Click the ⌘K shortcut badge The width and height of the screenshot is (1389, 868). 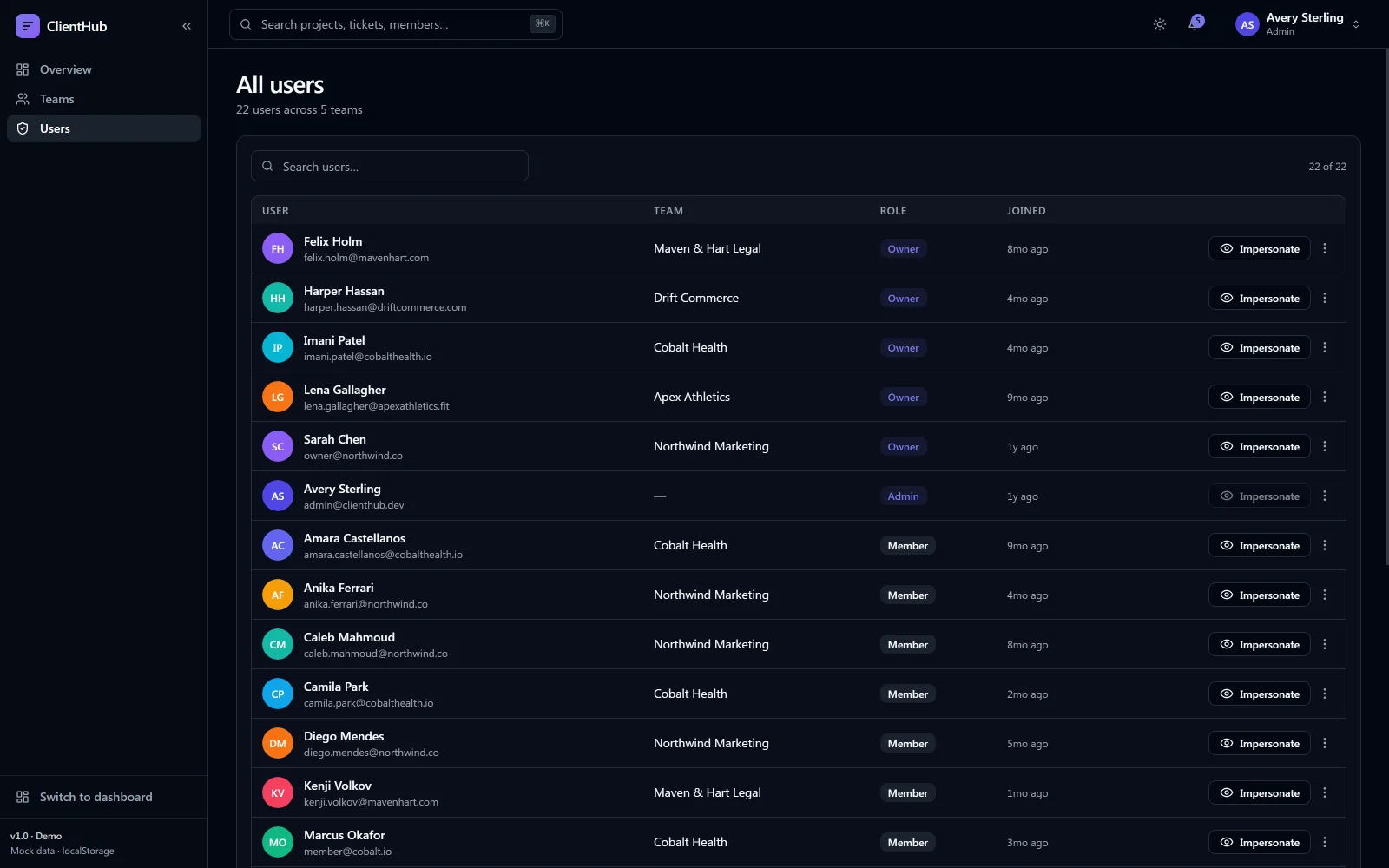click(542, 24)
